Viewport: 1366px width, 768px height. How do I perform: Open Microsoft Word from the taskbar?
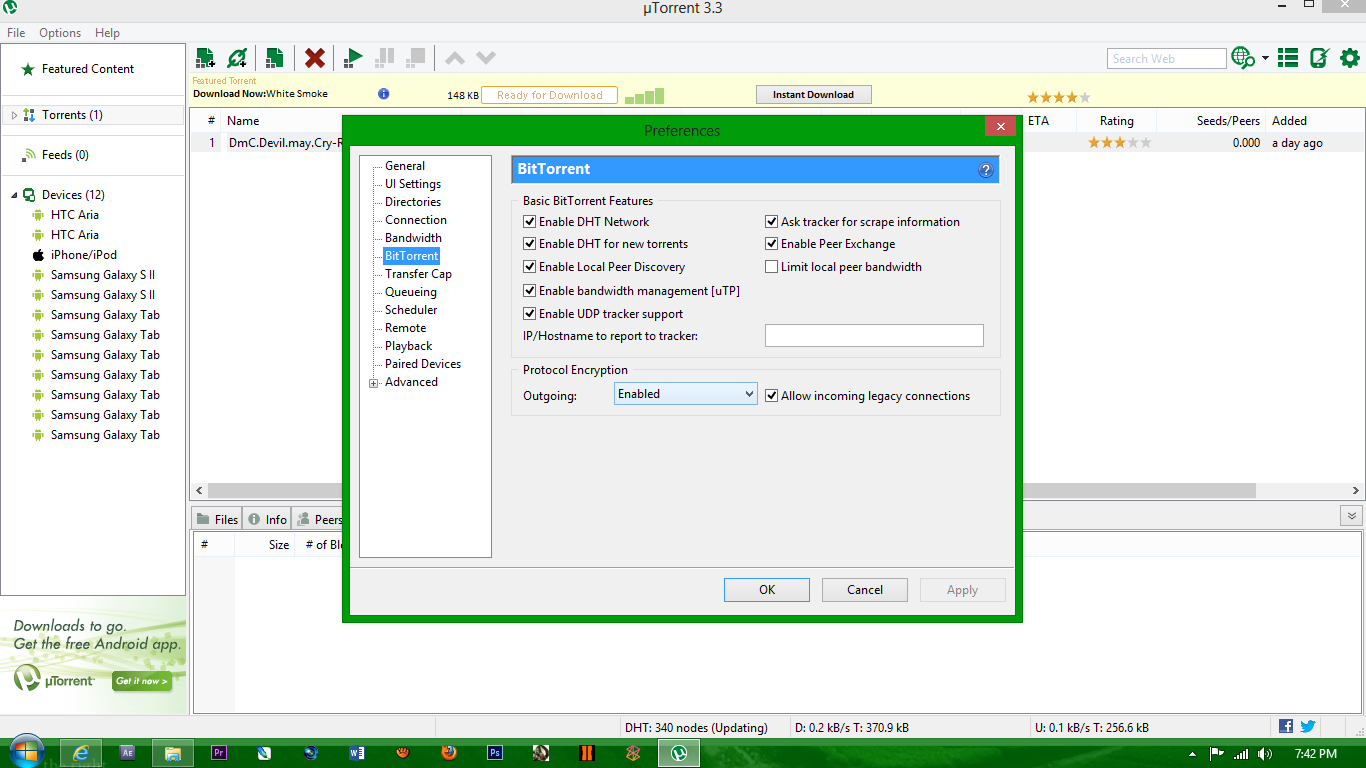click(357, 753)
